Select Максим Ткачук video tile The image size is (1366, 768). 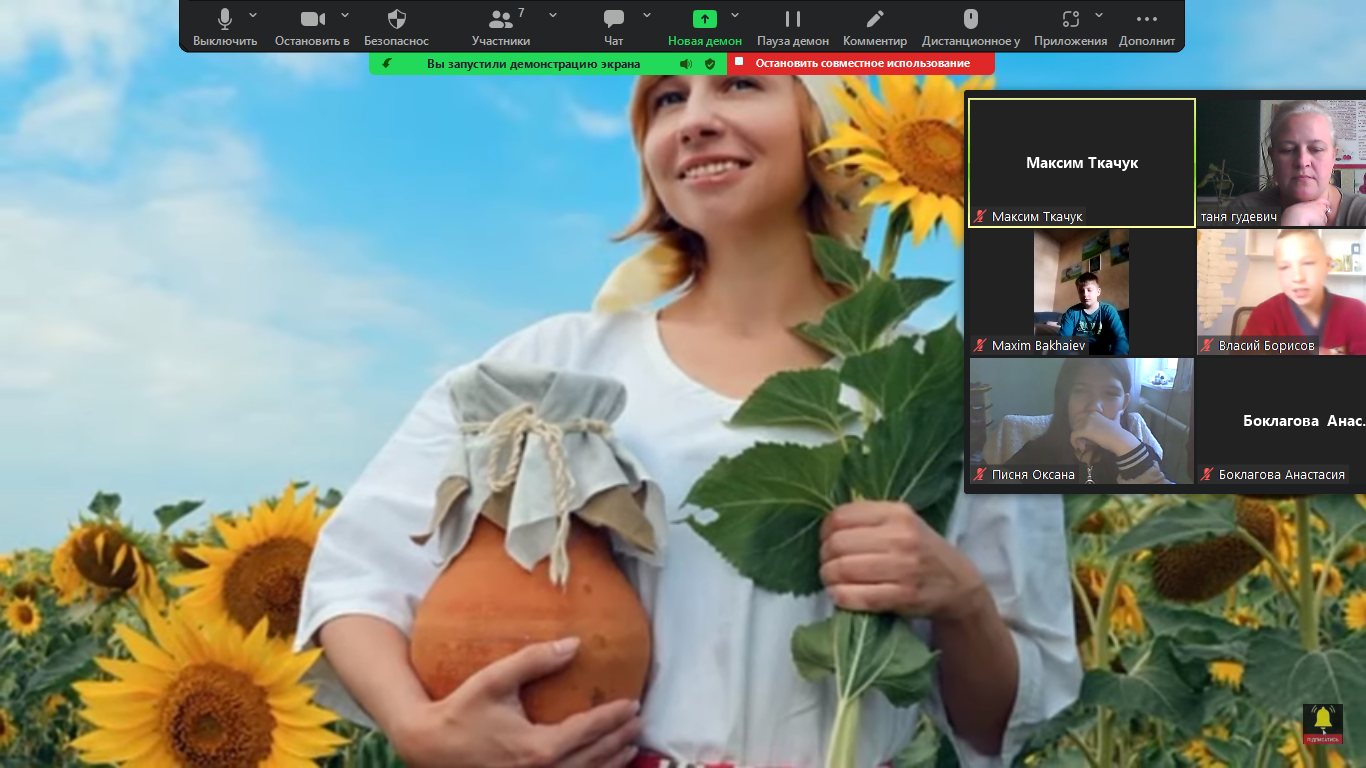pyautogui.click(x=1082, y=163)
